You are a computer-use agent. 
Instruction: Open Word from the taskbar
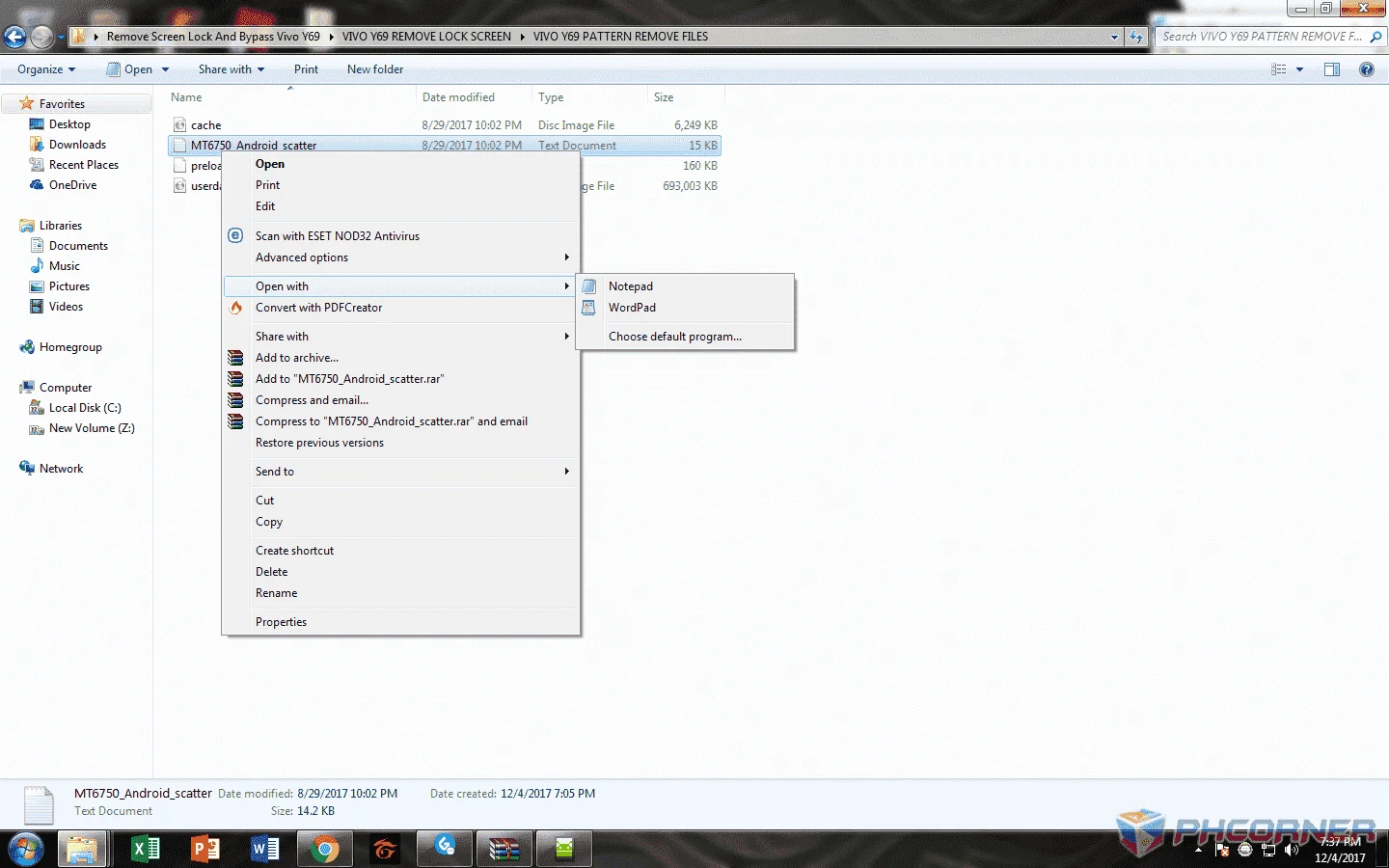(264, 849)
